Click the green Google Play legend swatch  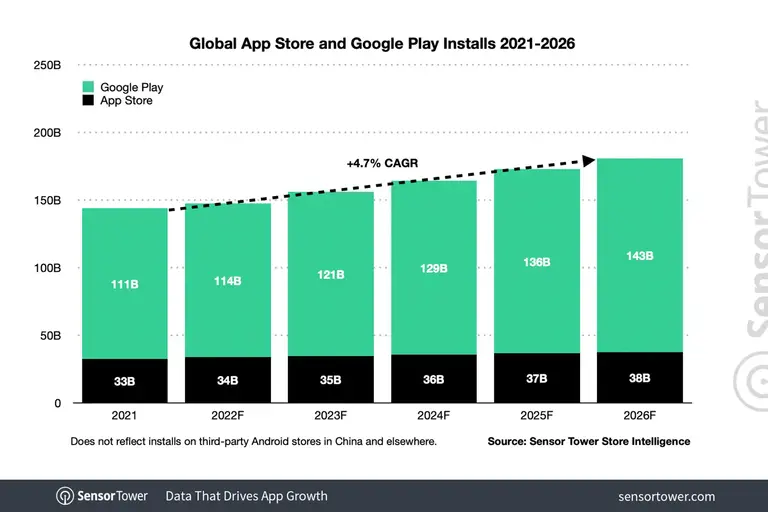pos(87,87)
